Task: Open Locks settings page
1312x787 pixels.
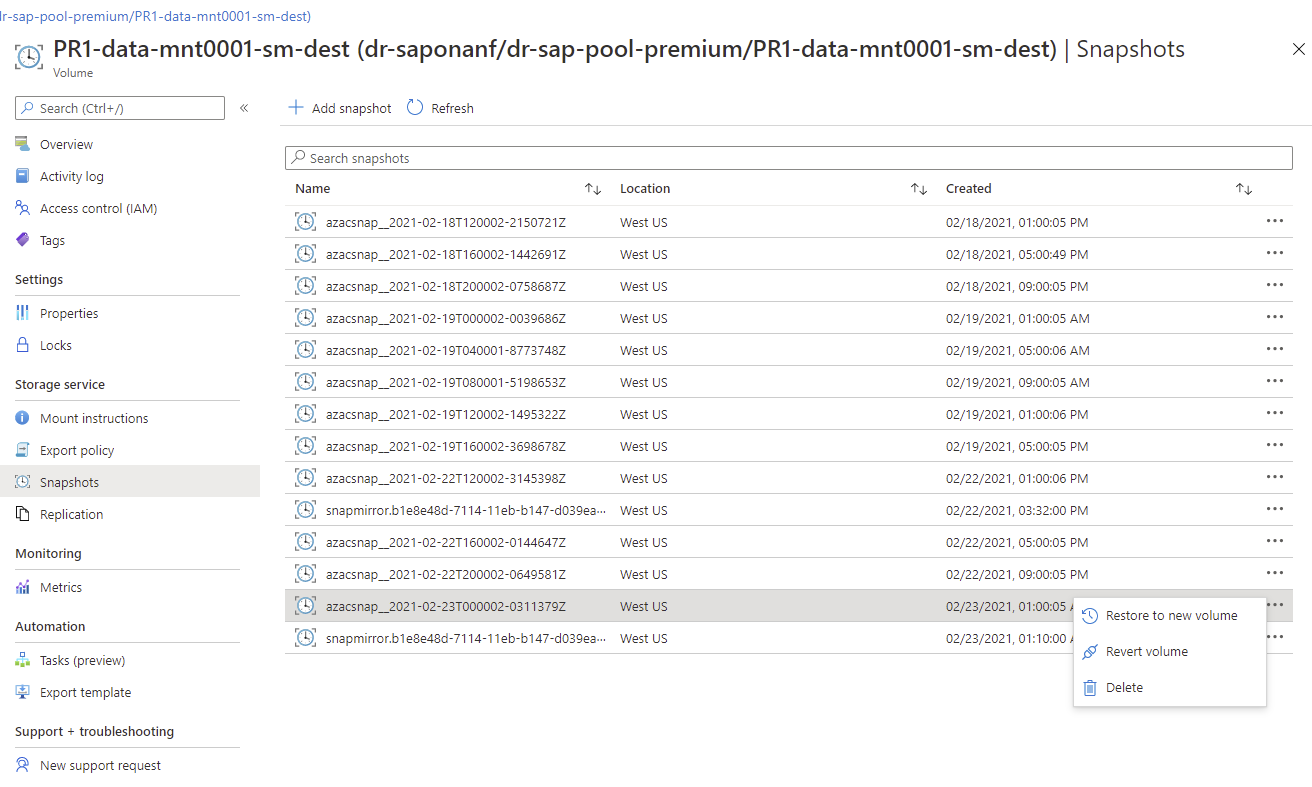Action: [56, 346]
